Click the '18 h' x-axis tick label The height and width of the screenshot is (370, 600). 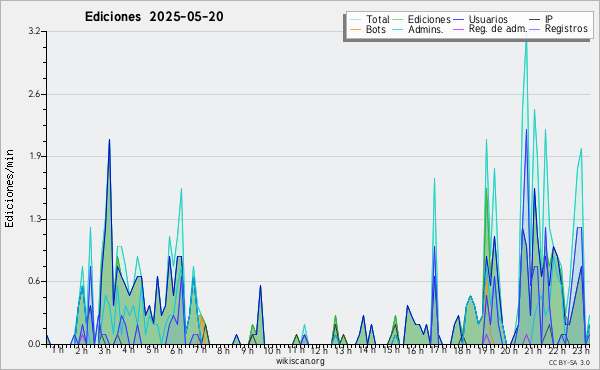tap(461, 350)
